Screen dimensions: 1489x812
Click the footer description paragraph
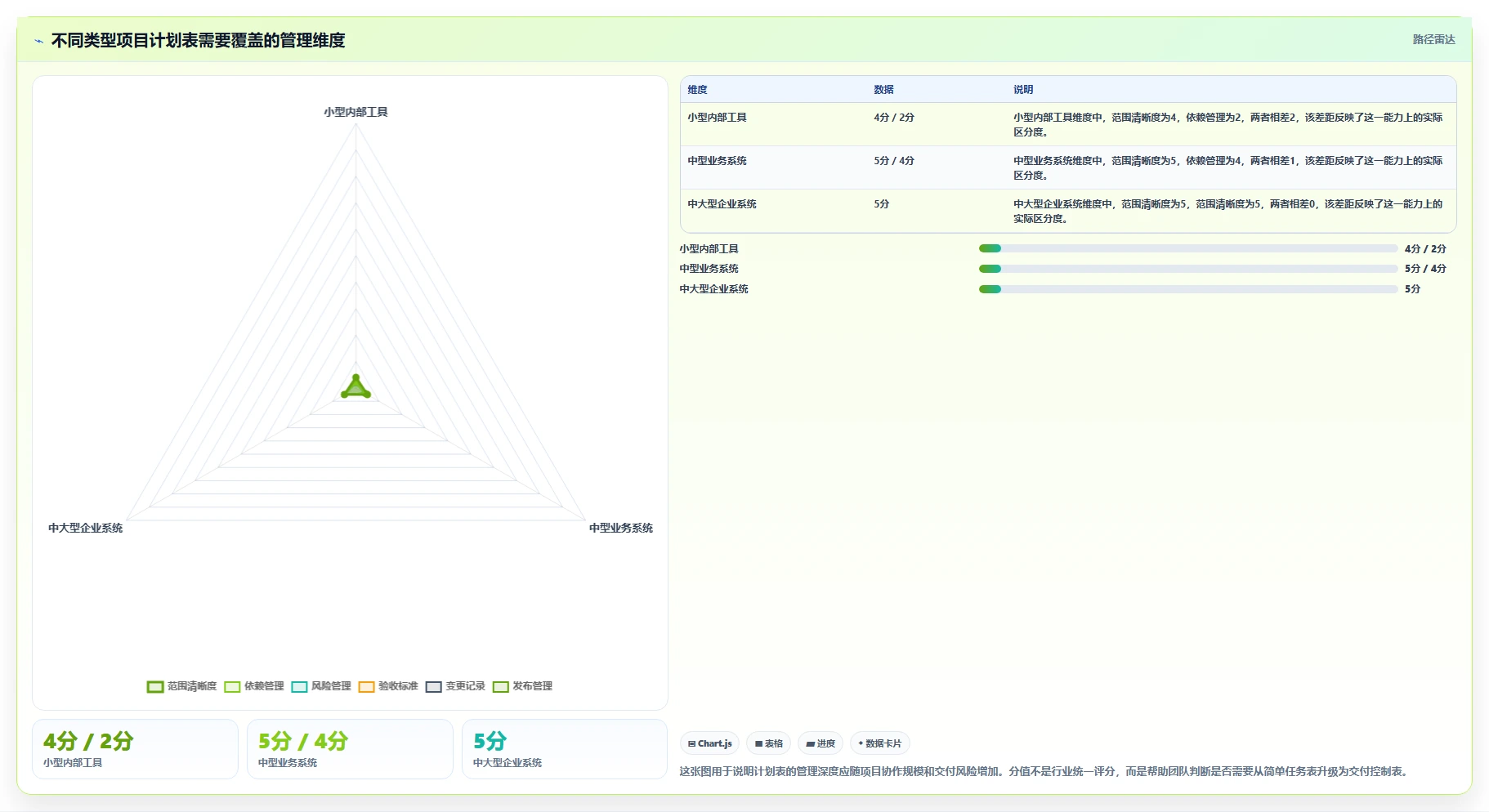[x=1045, y=771]
